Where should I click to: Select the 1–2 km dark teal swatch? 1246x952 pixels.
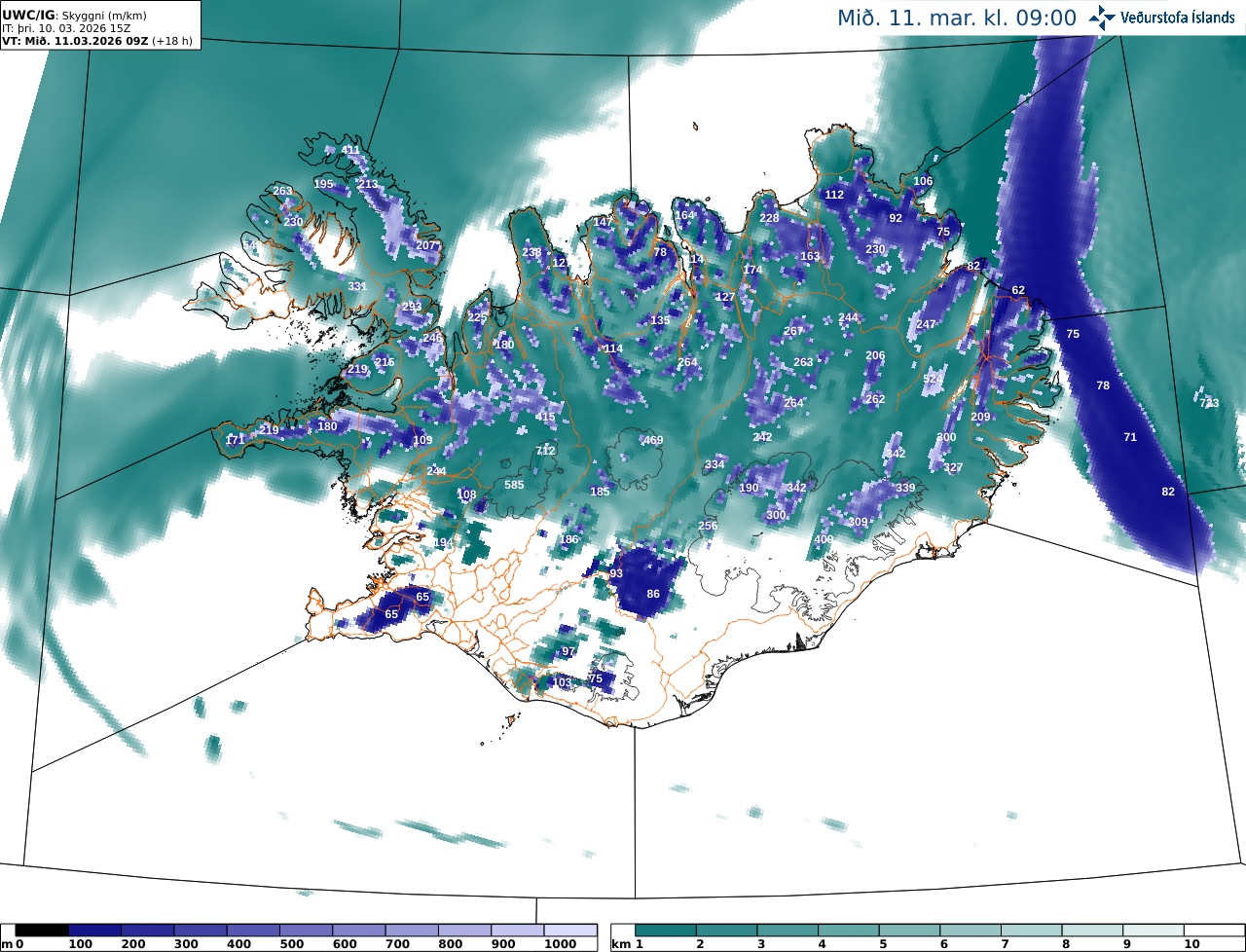coord(667,931)
